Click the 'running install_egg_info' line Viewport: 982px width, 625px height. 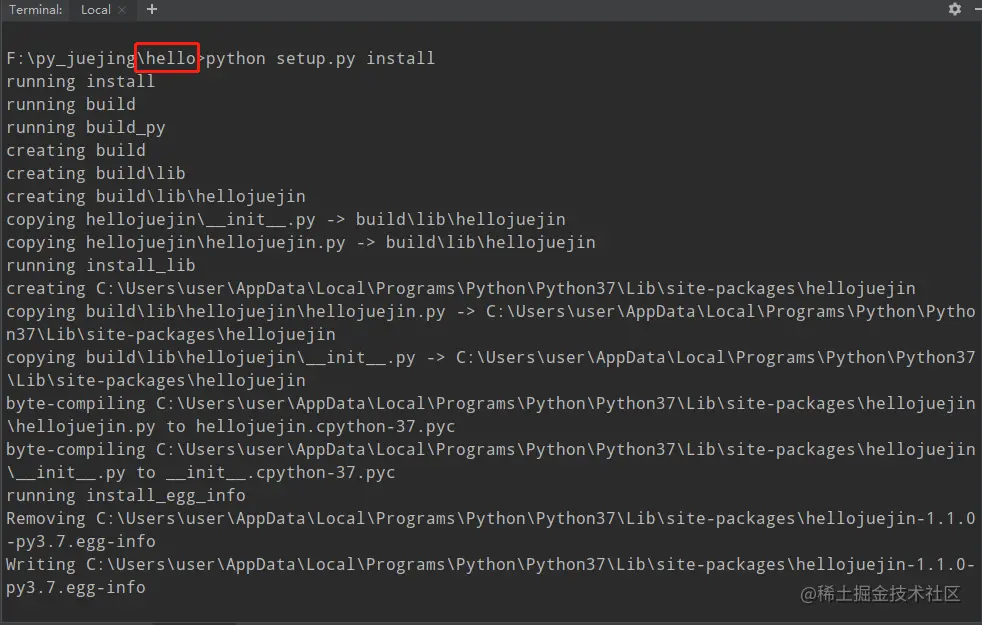pyautogui.click(x=125, y=495)
